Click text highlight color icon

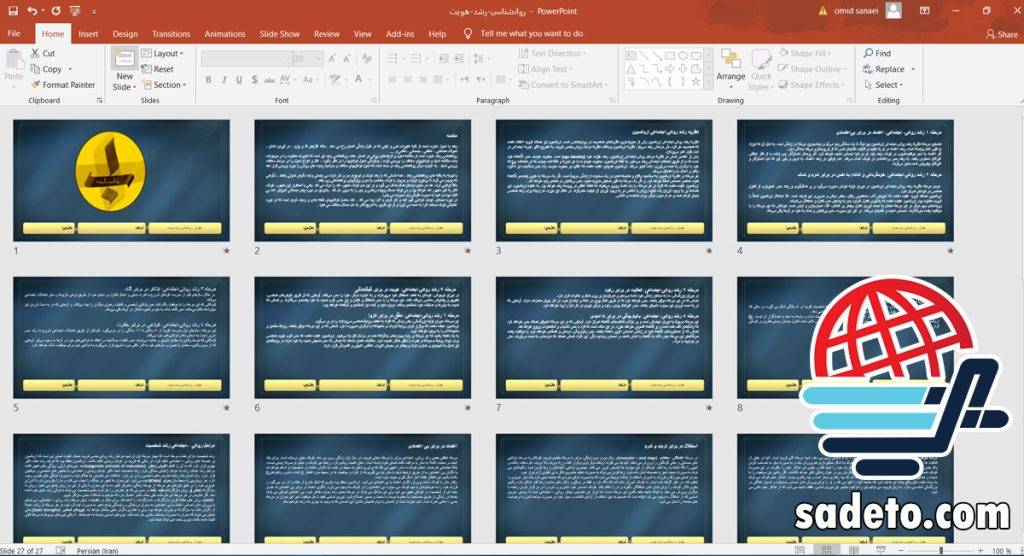pos(334,79)
